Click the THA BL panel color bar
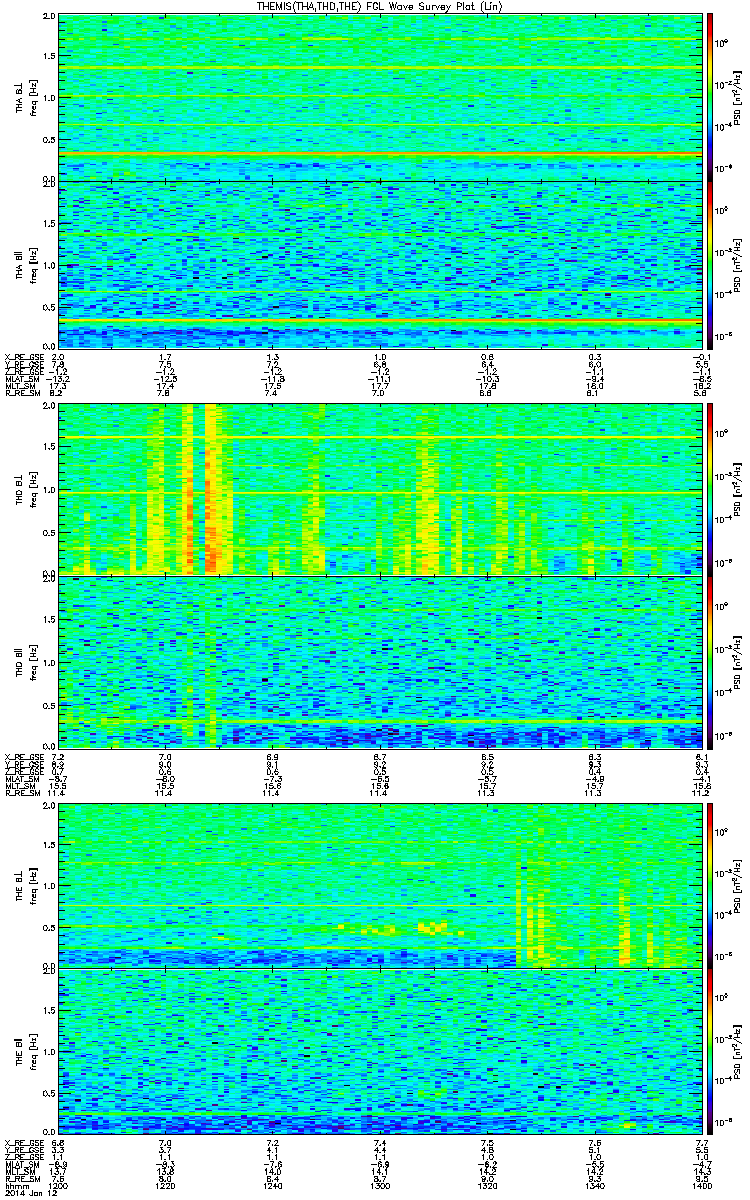 [709, 96]
